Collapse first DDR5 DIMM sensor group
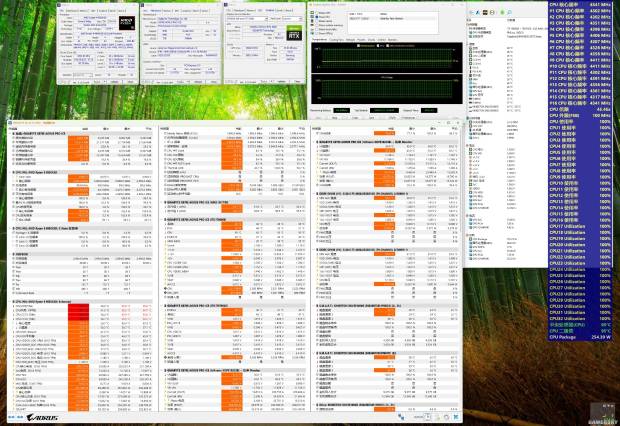 315,193
